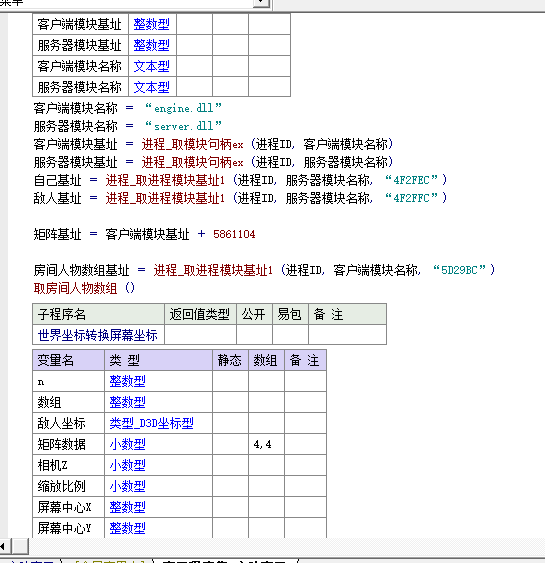Click 进程_取进程模块基址1 on the 自己基址 line

(x=165, y=180)
